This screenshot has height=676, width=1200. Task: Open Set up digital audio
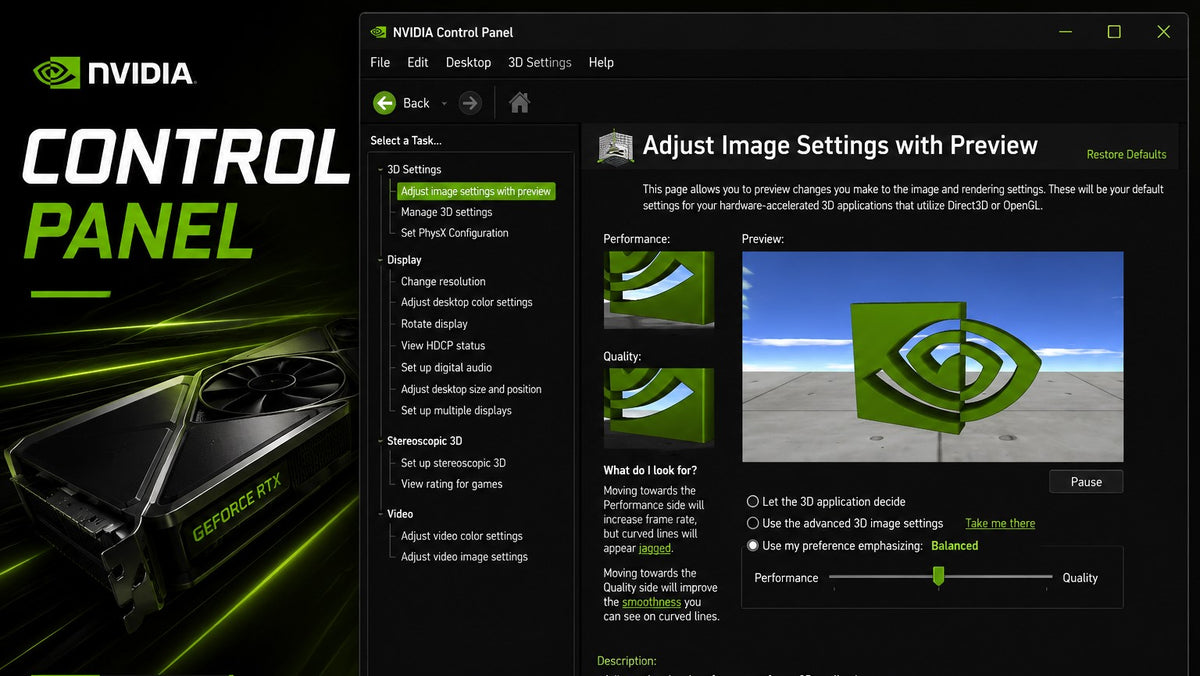tap(446, 368)
